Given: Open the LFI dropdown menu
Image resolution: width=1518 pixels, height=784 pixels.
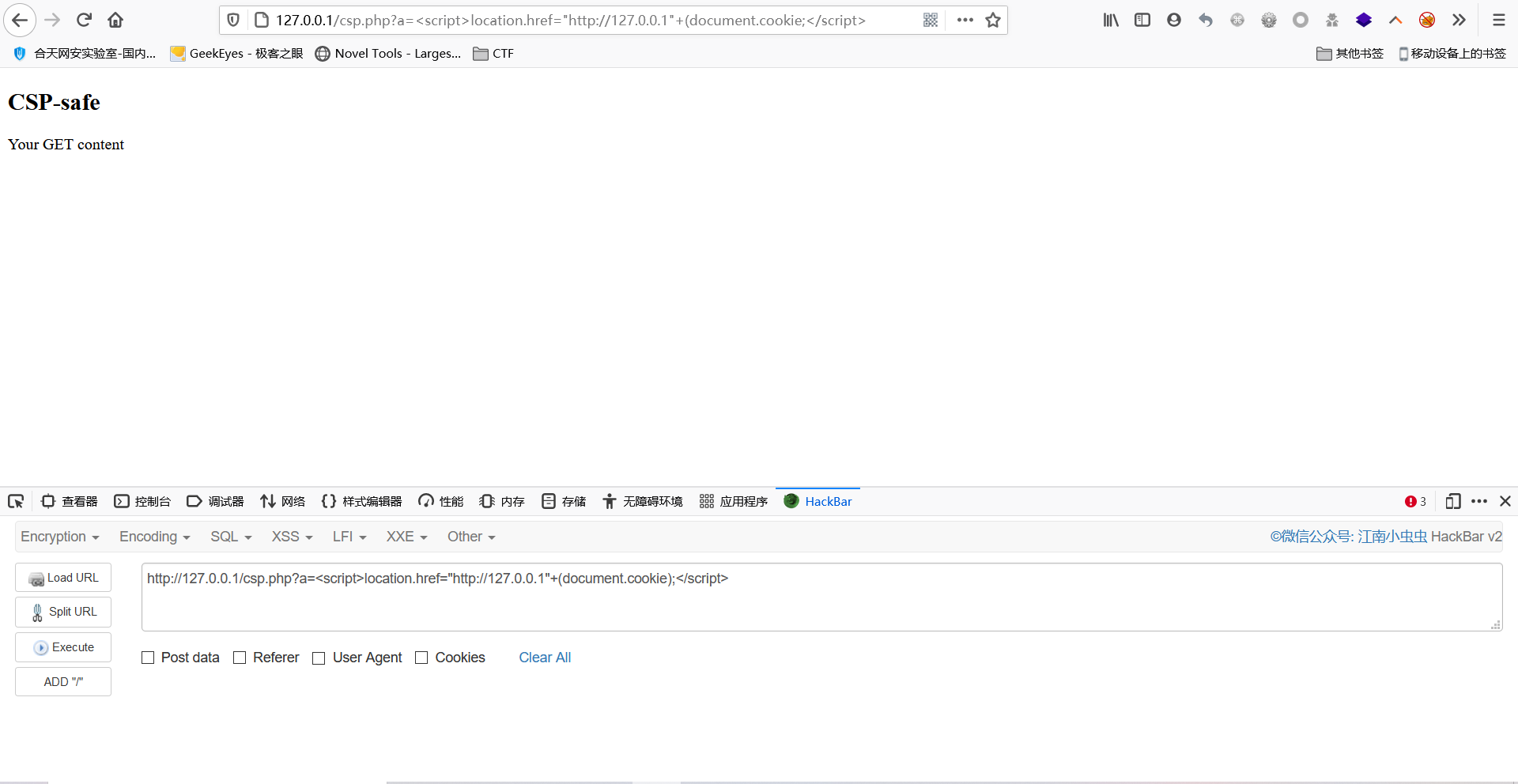Looking at the screenshot, I should point(349,537).
